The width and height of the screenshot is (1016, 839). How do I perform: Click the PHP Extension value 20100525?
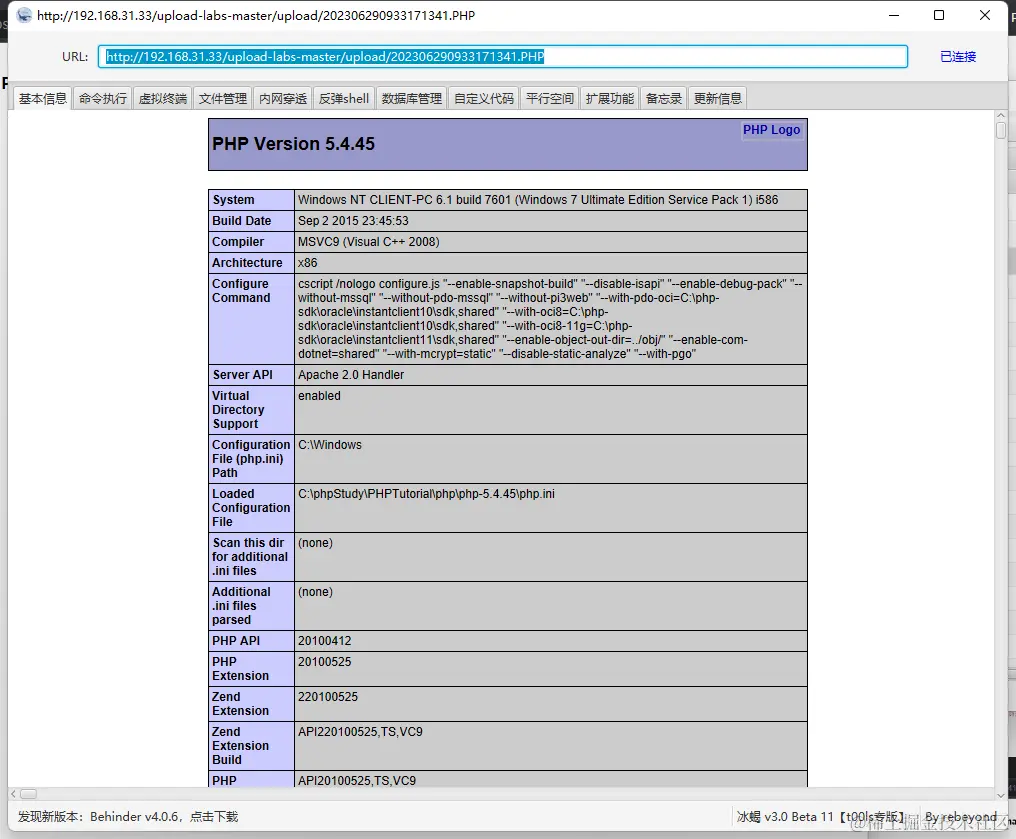pos(325,661)
